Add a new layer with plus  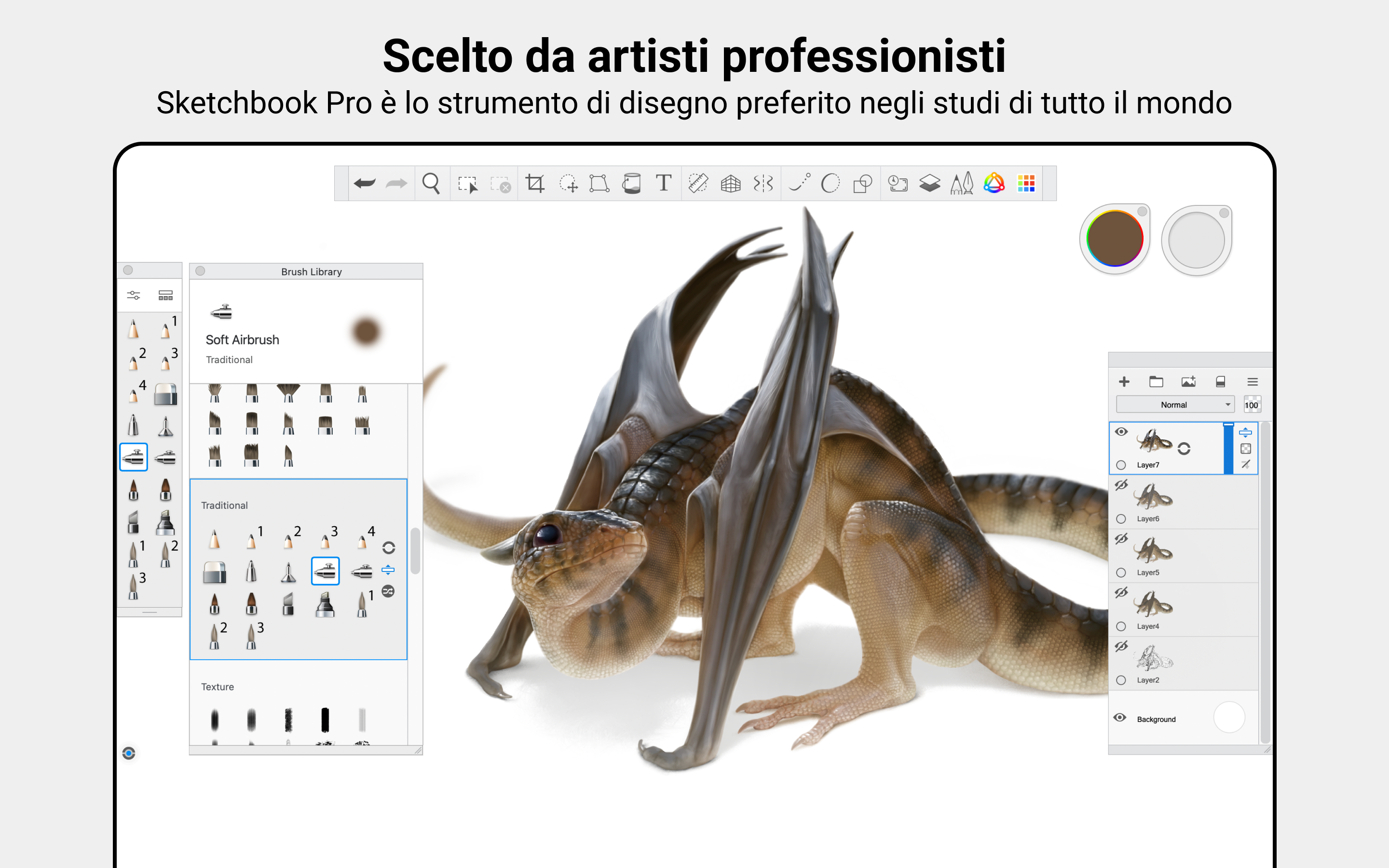pos(1124,382)
